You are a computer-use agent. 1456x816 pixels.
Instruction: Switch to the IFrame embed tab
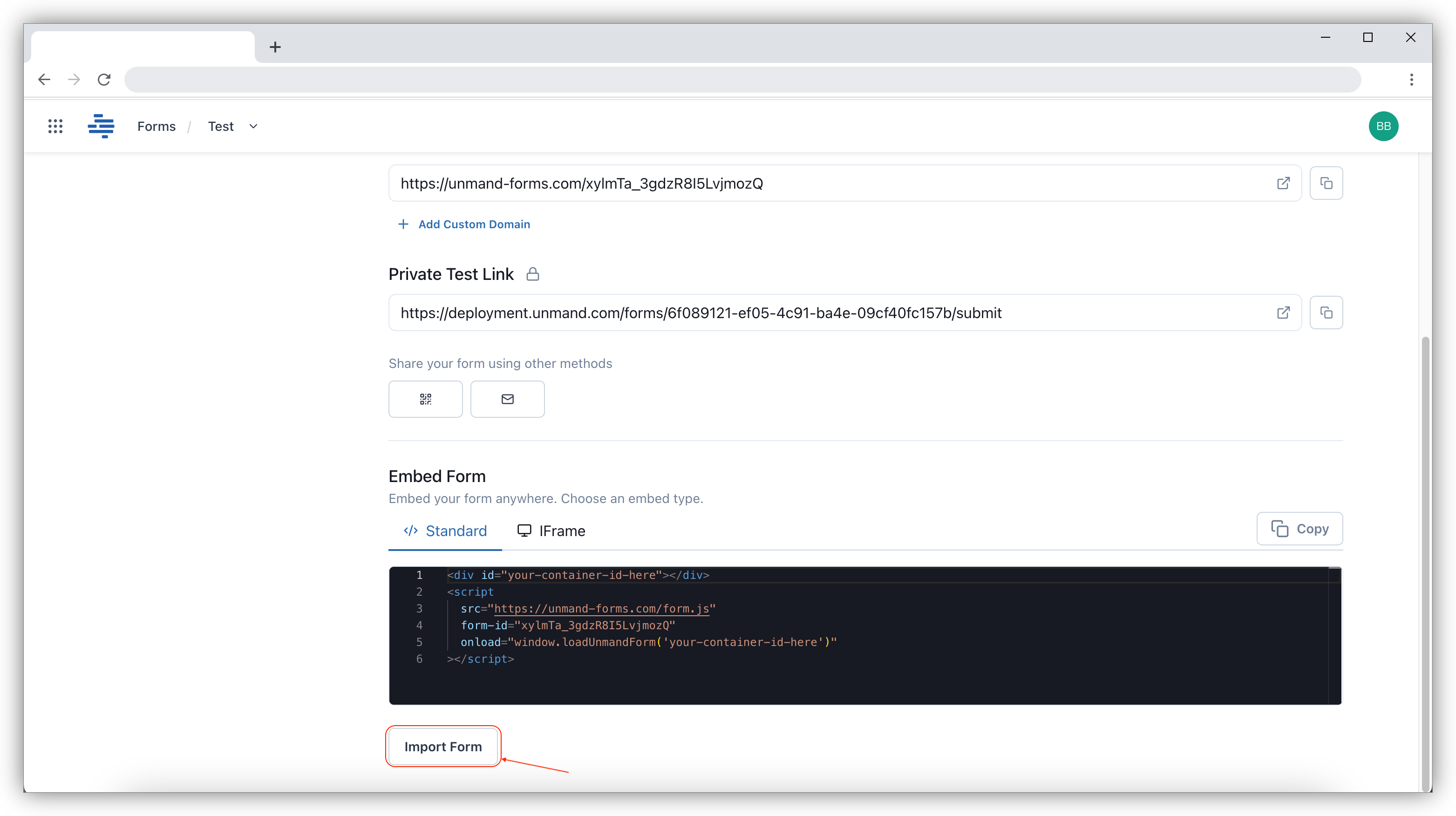[551, 530]
